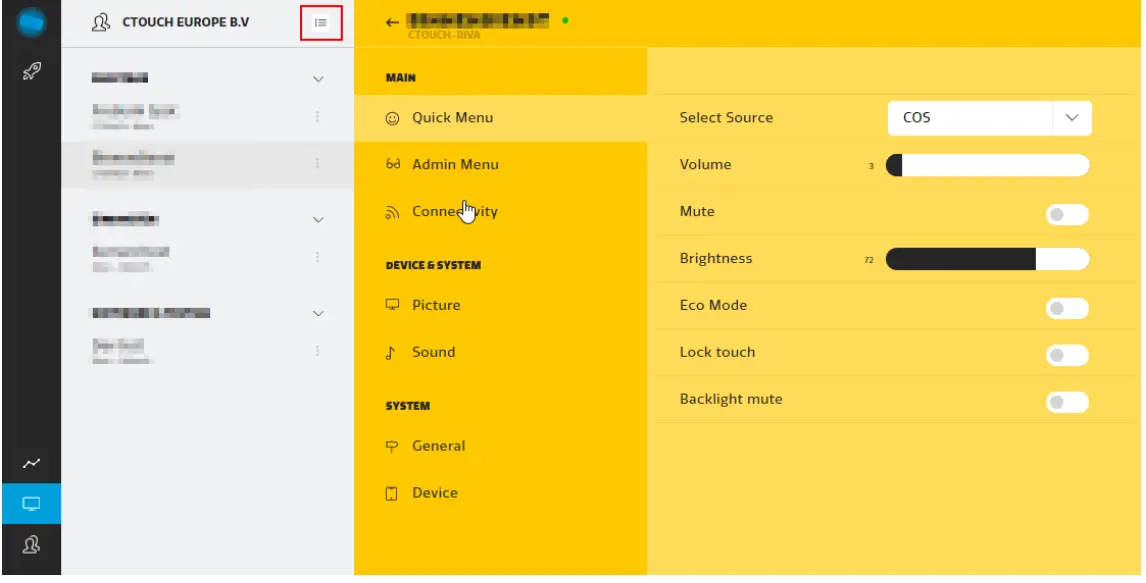Enable Eco Mode switch
Image resolution: width=1146 pixels, height=583 pixels.
pyautogui.click(x=1067, y=308)
